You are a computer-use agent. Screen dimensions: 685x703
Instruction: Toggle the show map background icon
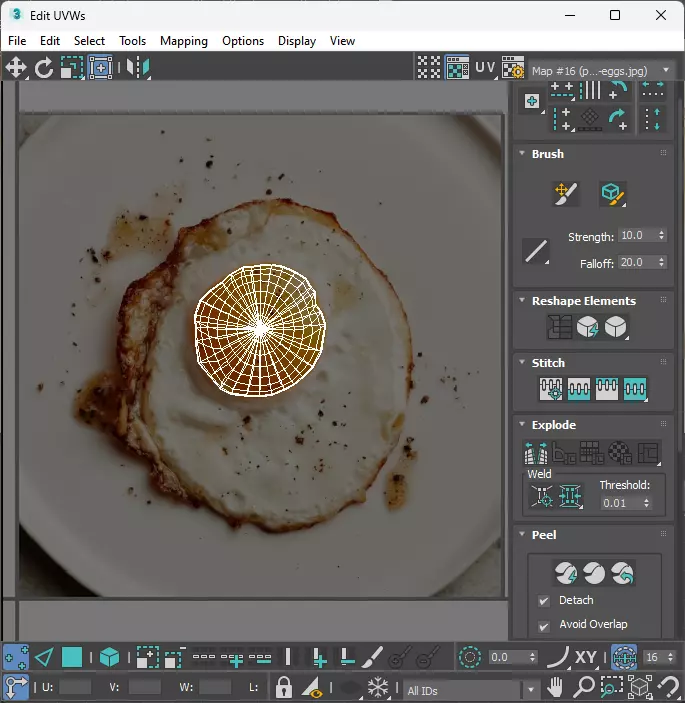pyautogui.click(x=457, y=68)
